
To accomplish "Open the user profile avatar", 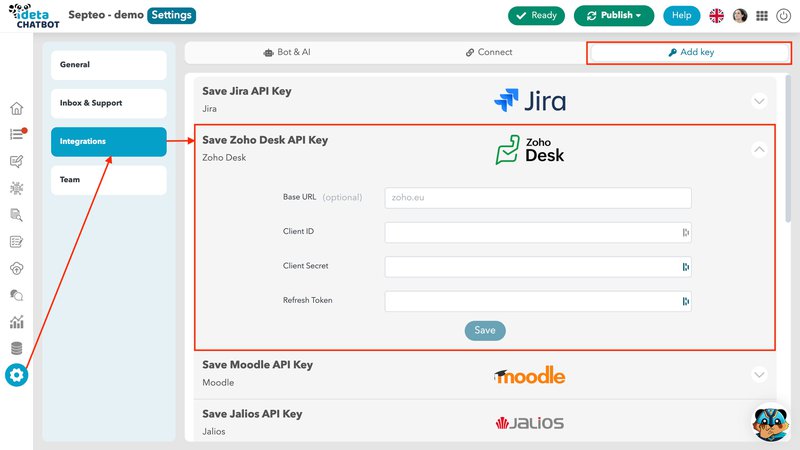I will pos(740,16).
